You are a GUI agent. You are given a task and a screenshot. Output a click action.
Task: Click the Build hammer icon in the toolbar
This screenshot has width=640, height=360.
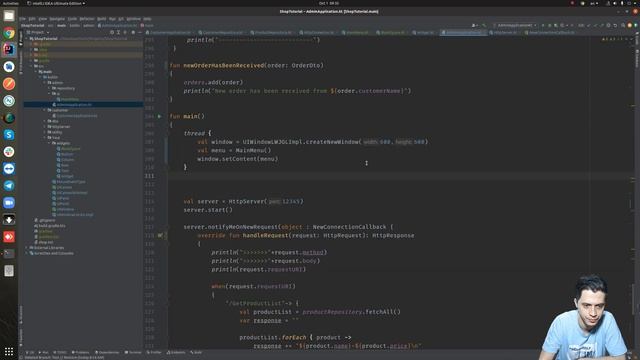coord(484,25)
